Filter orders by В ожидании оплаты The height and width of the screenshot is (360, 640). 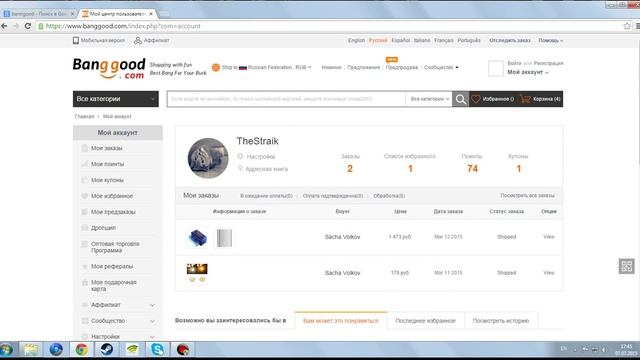[x=266, y=196]
